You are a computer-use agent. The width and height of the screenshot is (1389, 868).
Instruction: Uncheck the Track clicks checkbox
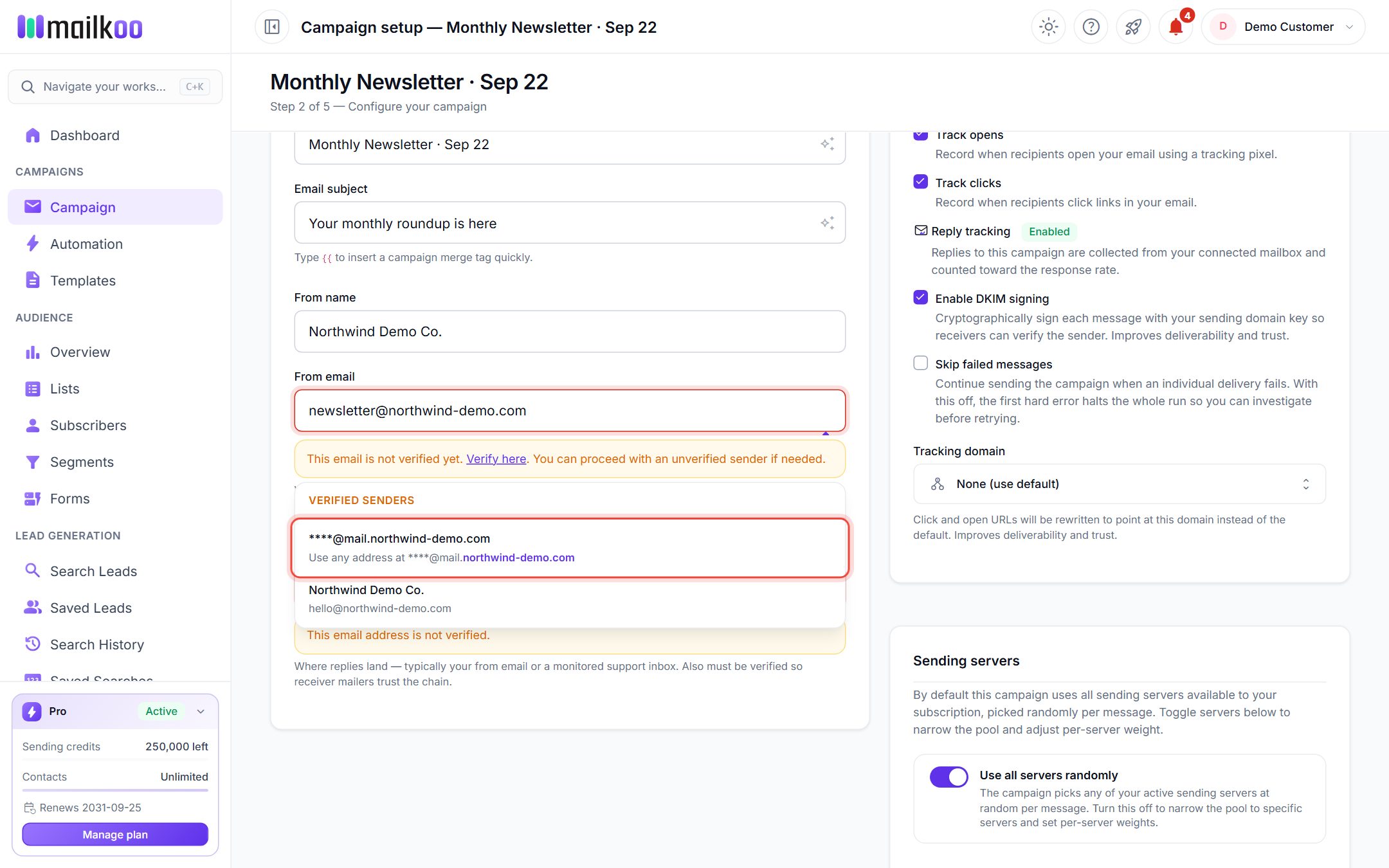(921, 182)
